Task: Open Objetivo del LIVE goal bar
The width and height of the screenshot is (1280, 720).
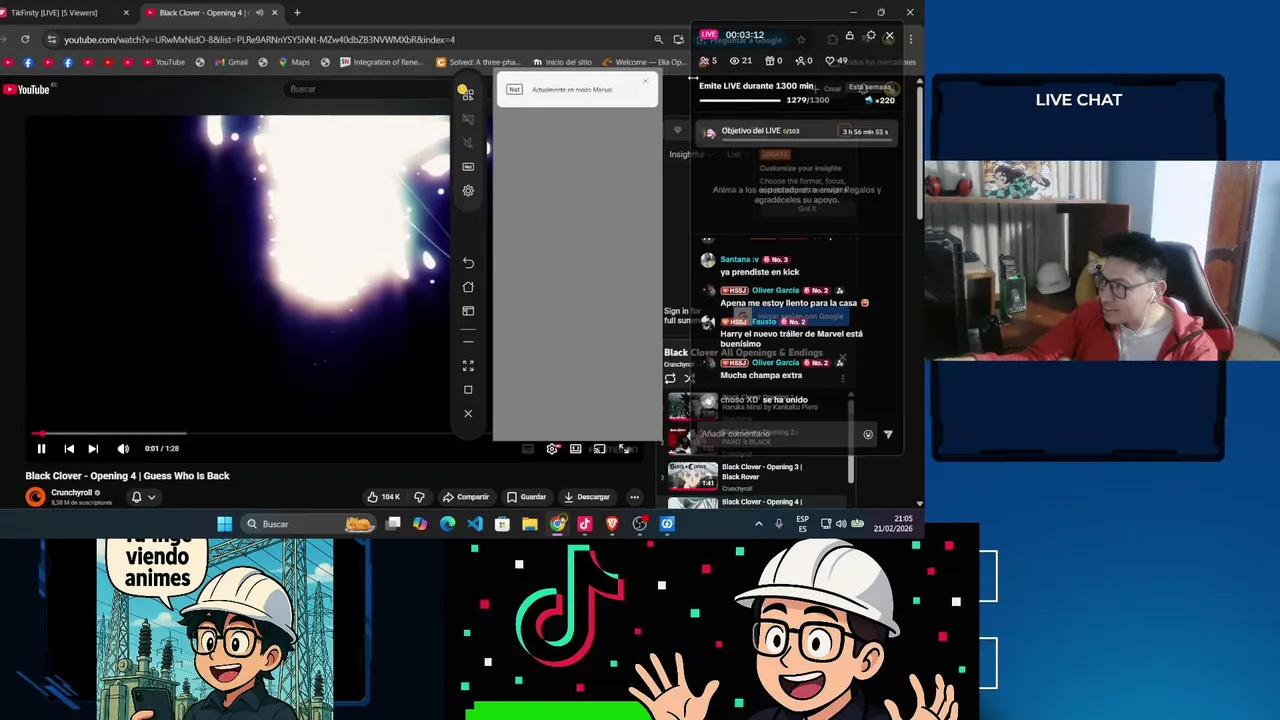Action: coord(797,131)
